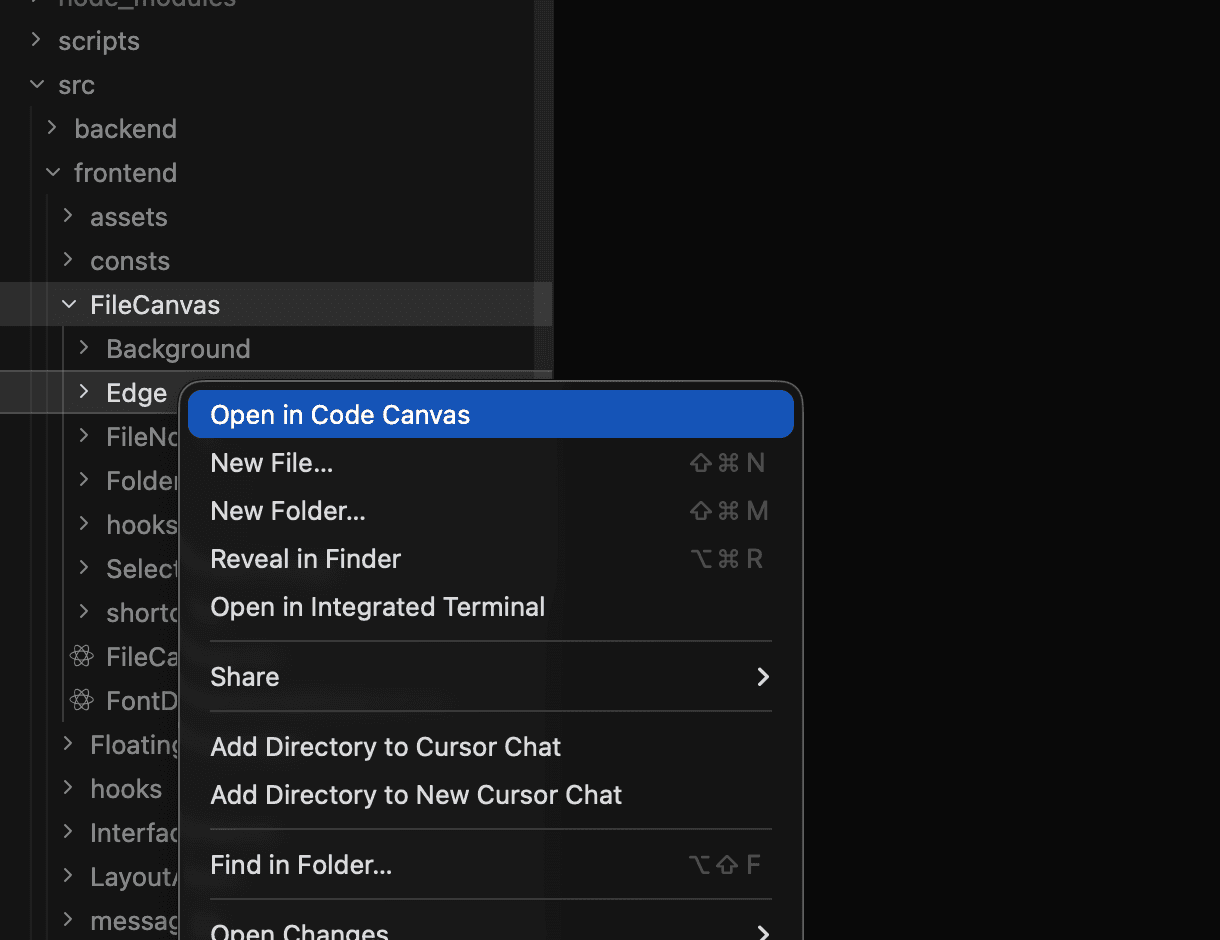Click the chevron next to the backend folder
The height and width of the screenshot is (940, 1220).
point(51,128)
